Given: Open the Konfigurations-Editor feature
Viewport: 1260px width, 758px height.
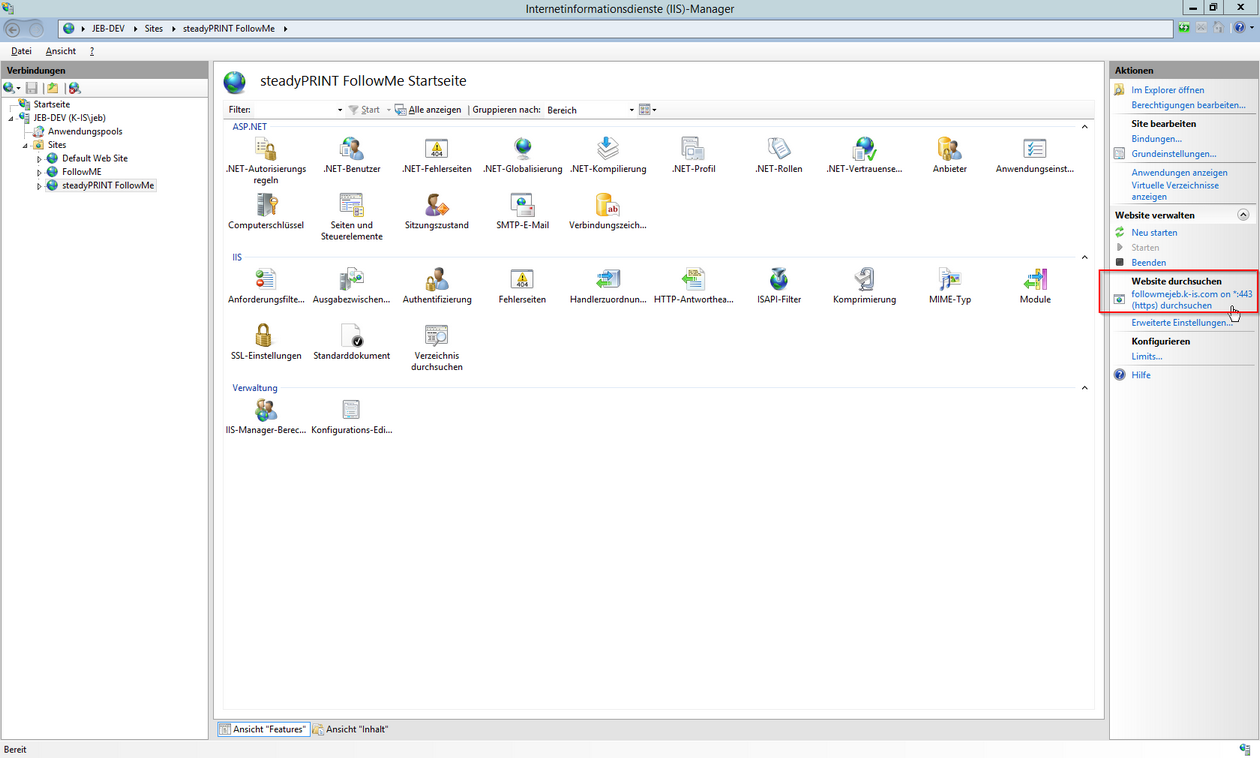Looking at the screenshot, I should tap(352, 417).
